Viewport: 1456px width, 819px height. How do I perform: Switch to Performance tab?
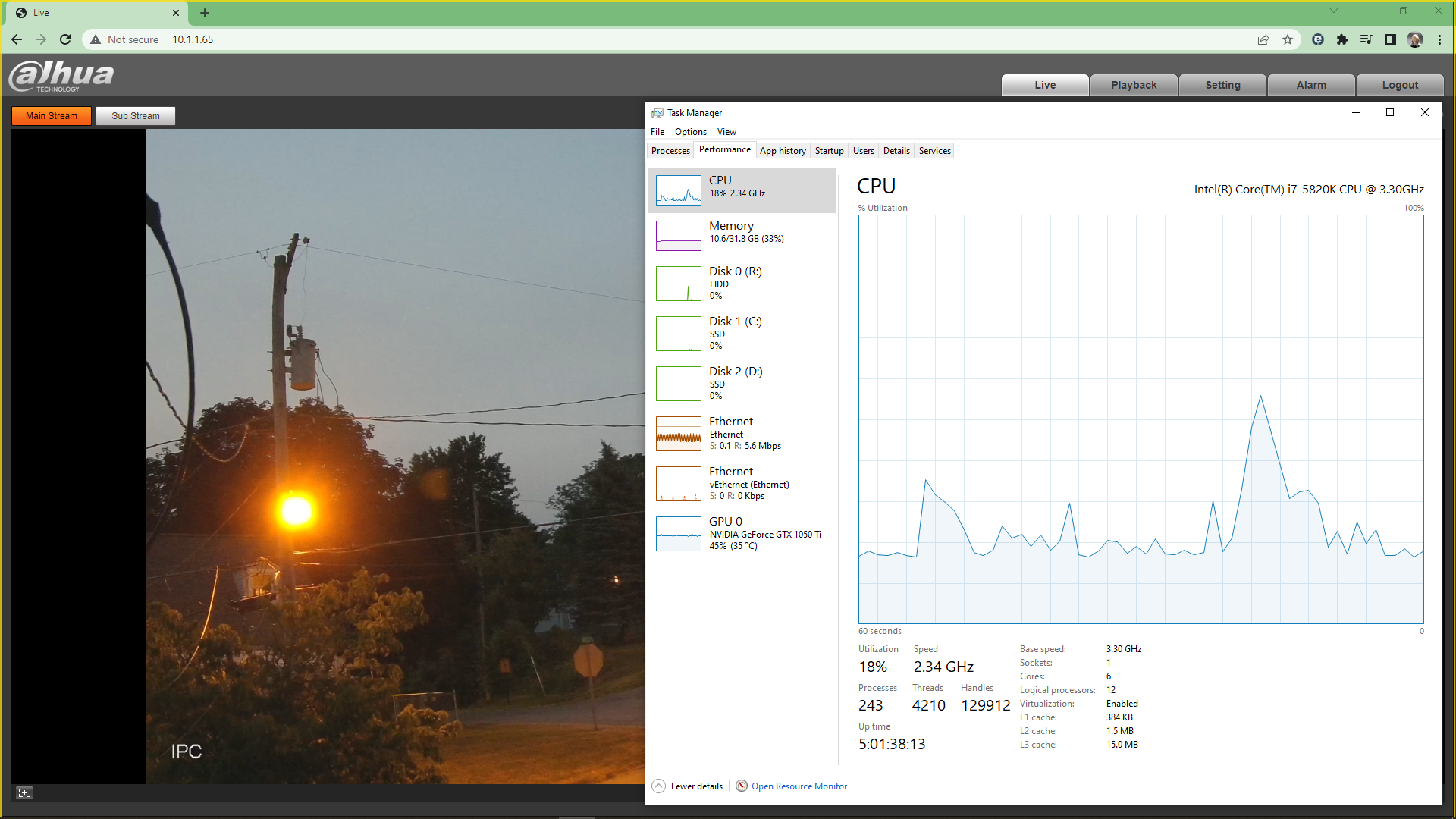725,149
